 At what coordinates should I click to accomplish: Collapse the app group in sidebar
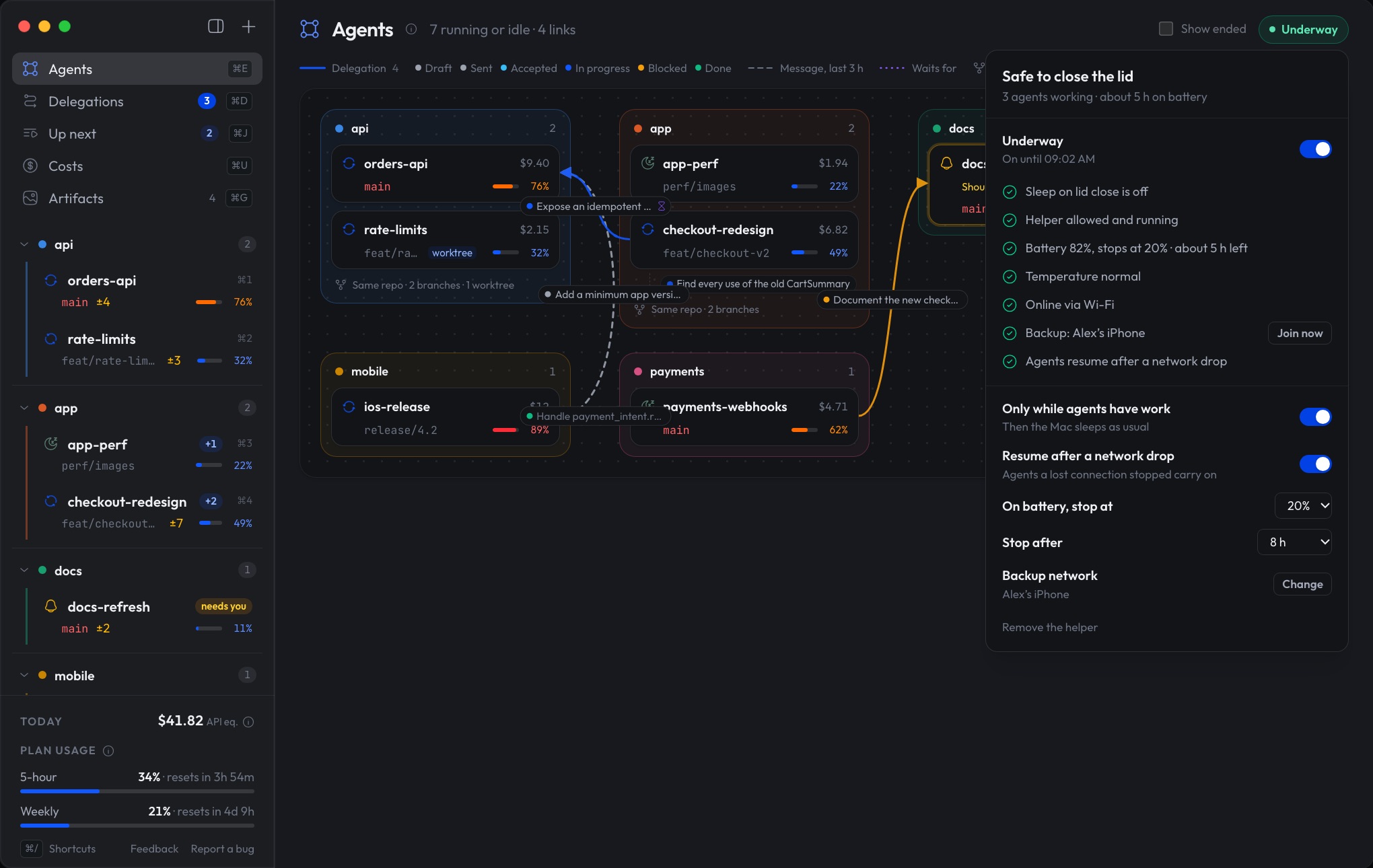[24, 408]
